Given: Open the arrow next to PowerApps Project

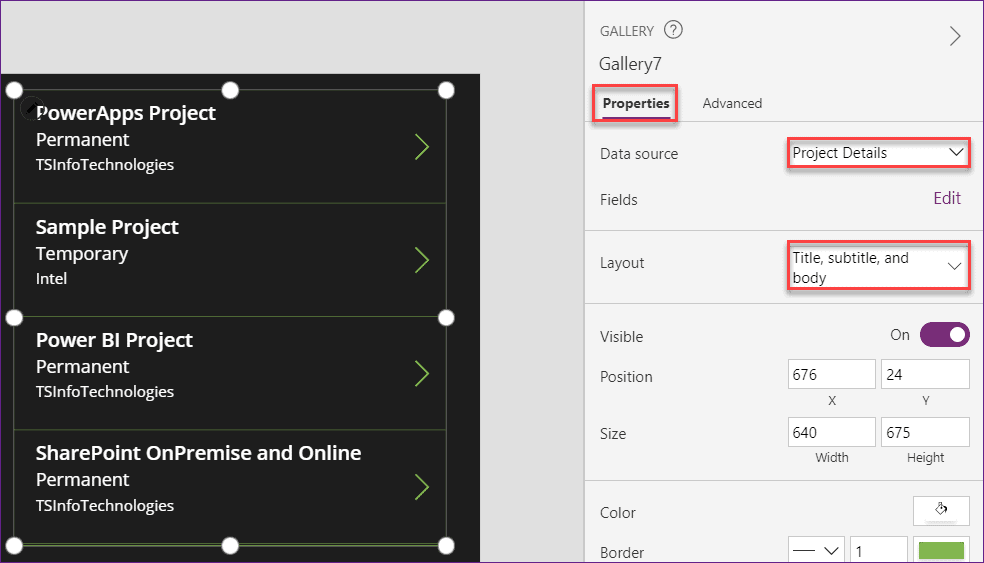Looking at the screenshot, I should [x=422, y=147].
